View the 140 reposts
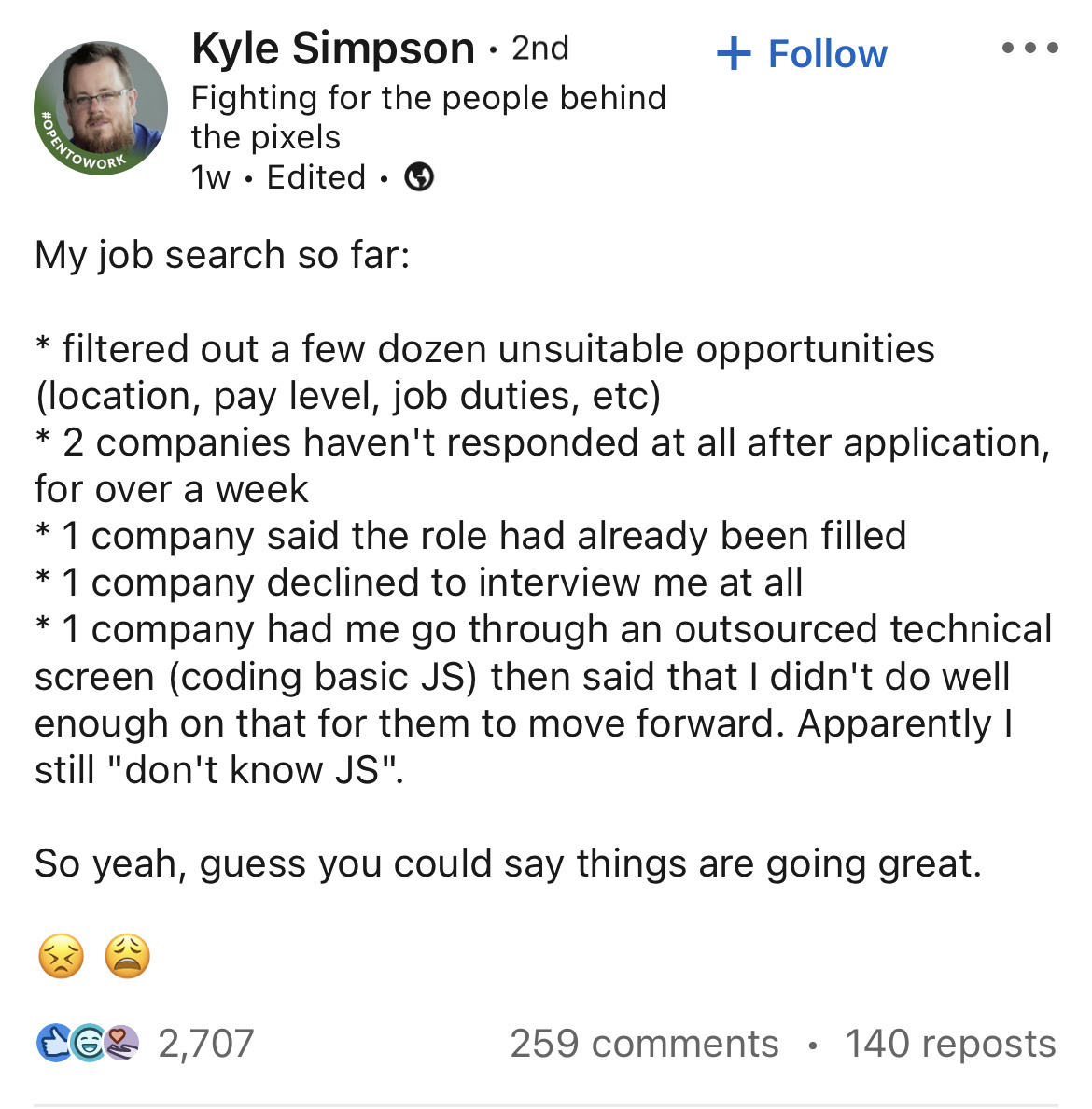This screenshot has width=1092, height=1109. point(950,1044)
